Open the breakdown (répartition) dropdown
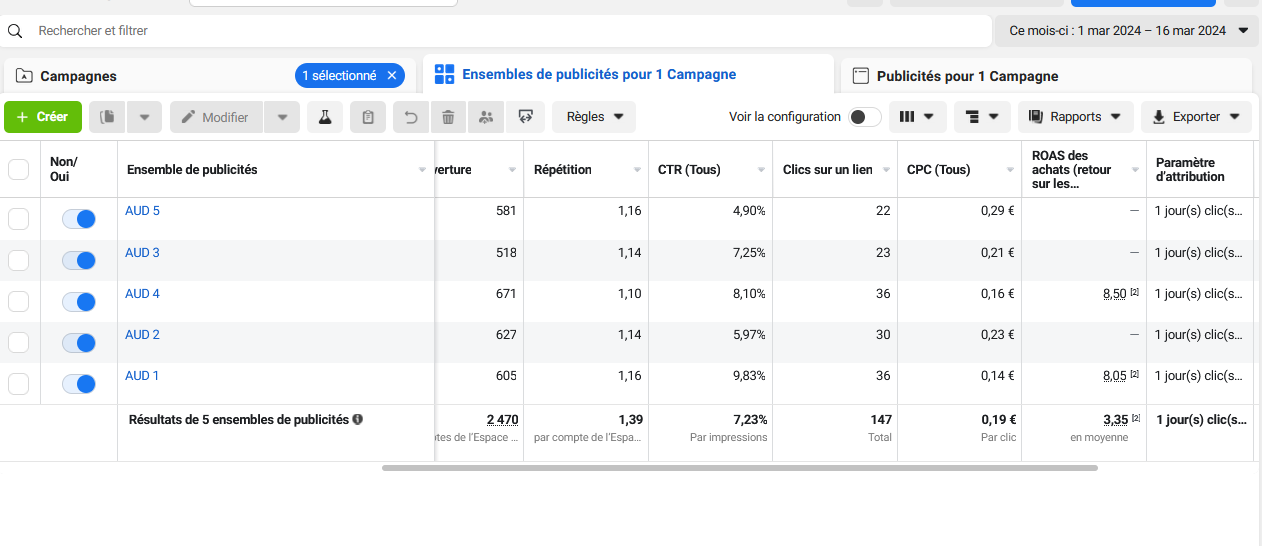 982,117
